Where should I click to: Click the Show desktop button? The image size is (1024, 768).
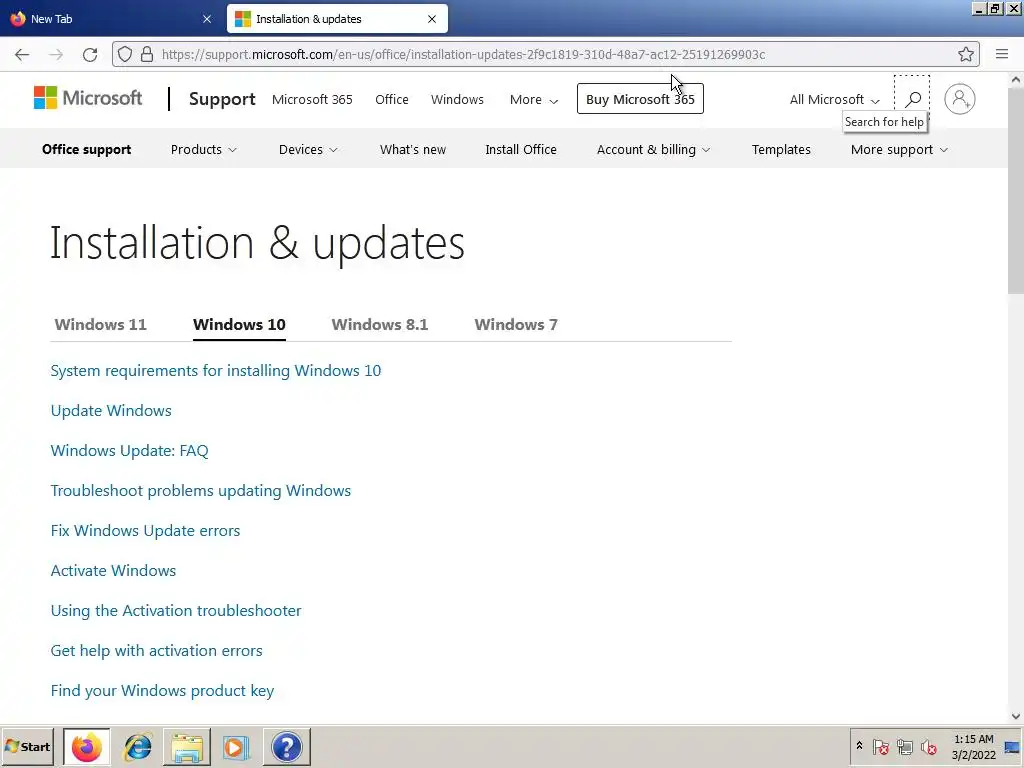coord(1013,746)
